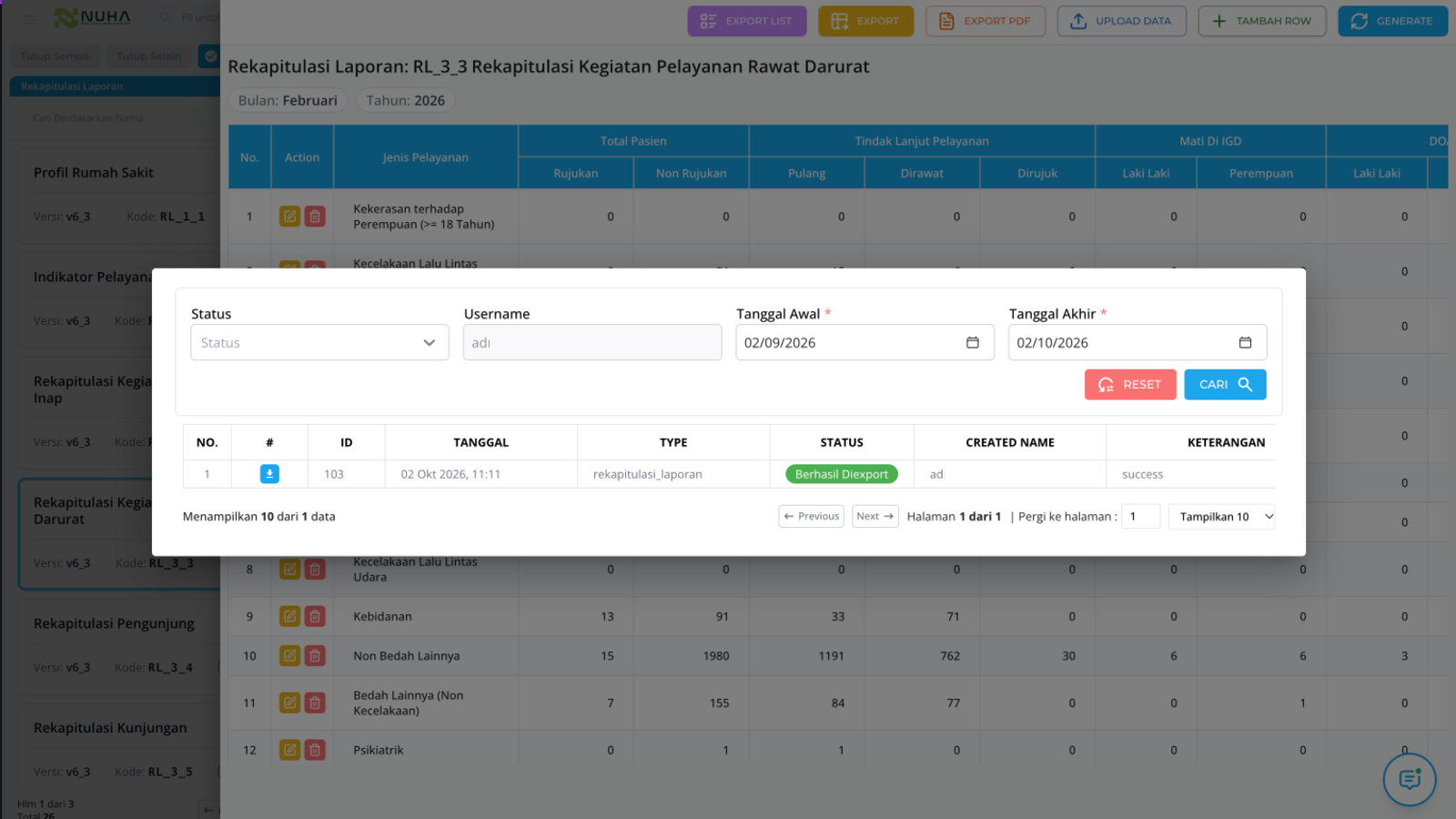Delete the Kecelakaan Lalu Lintas Udara row

(315, 570)
